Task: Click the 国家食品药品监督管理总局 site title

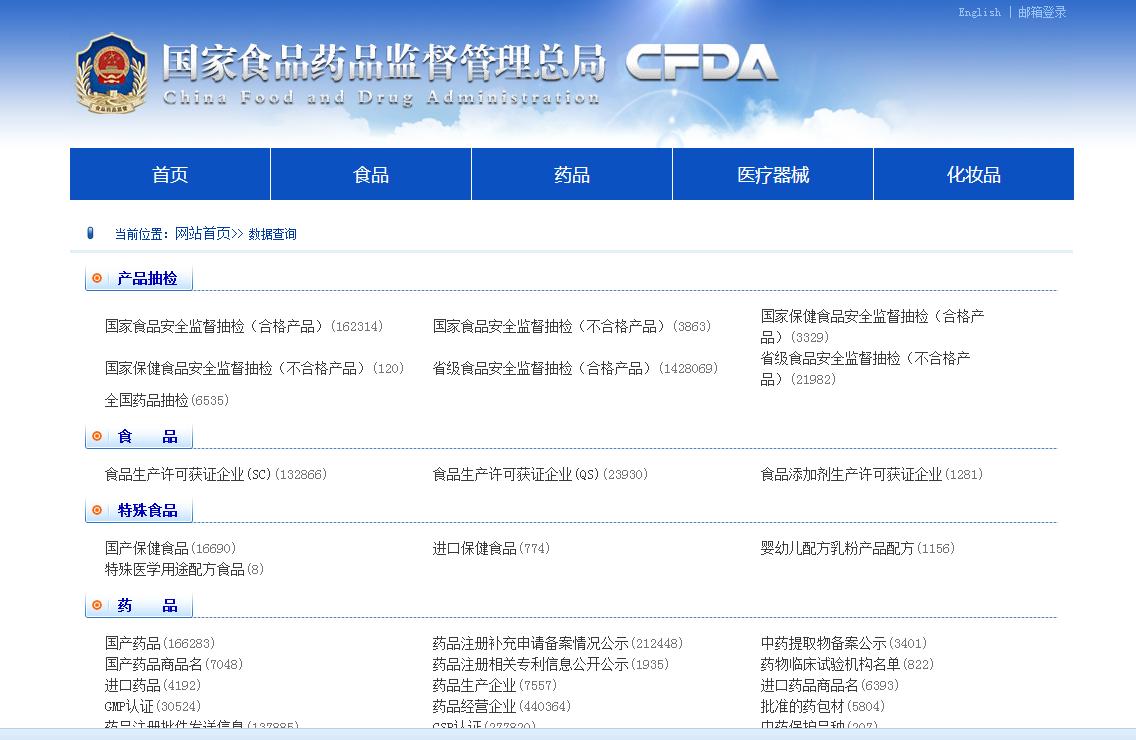Action: pyautogui.click(x=383, y=62)
